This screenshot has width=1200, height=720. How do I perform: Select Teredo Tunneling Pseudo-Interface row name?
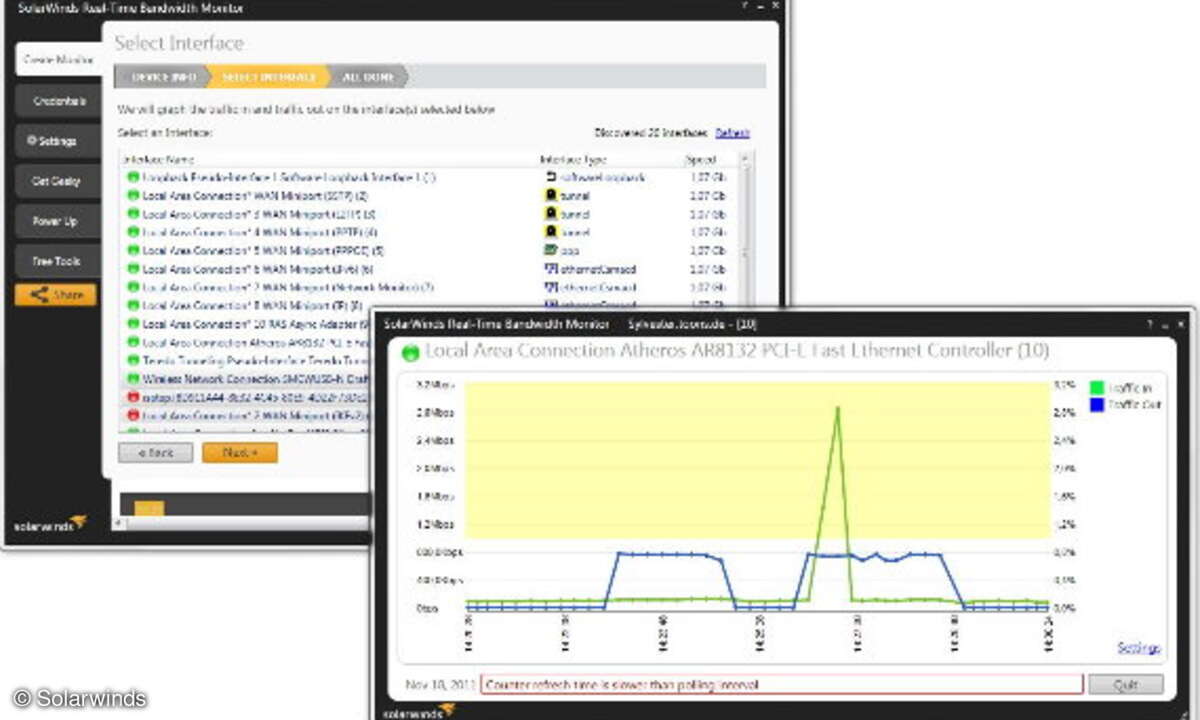click(x=255, y=361)
